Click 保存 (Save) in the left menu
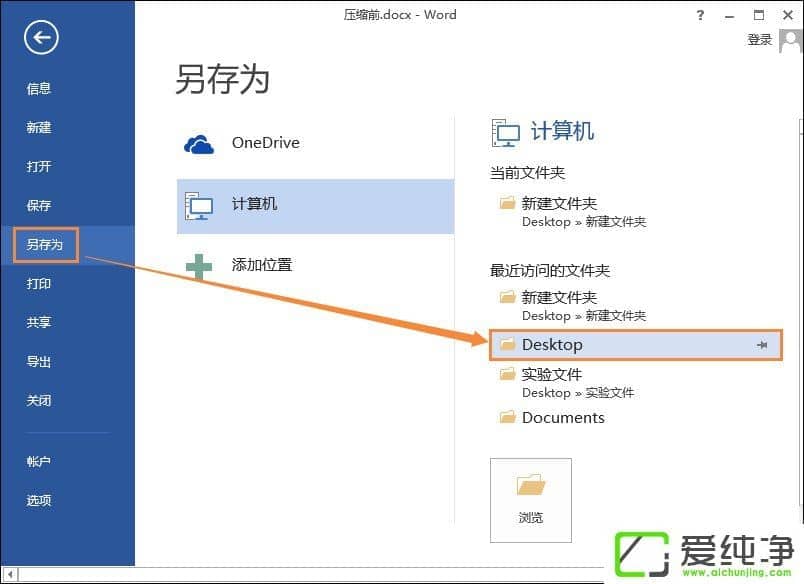Image resolution: width=804 pixels, height=584 pixels. (x=39, y=206)
